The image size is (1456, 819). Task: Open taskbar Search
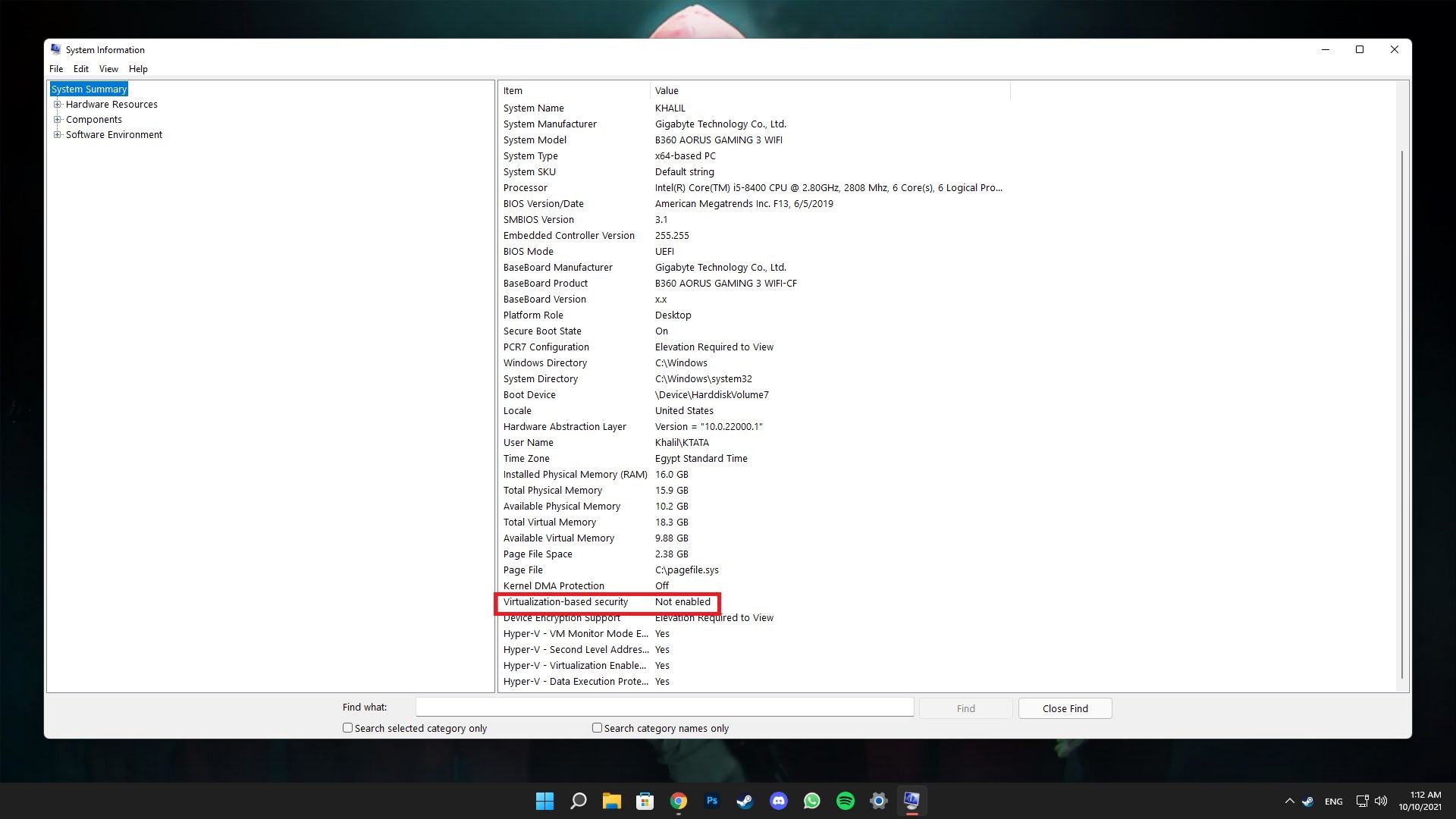pyautogui.click(x=578, y=801)
